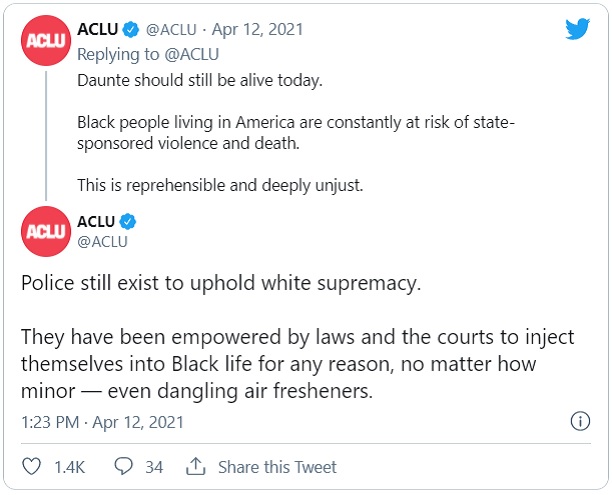Click ACLU display name on main tweet
This screenshot has height=495, width=612.
[98, 221]
